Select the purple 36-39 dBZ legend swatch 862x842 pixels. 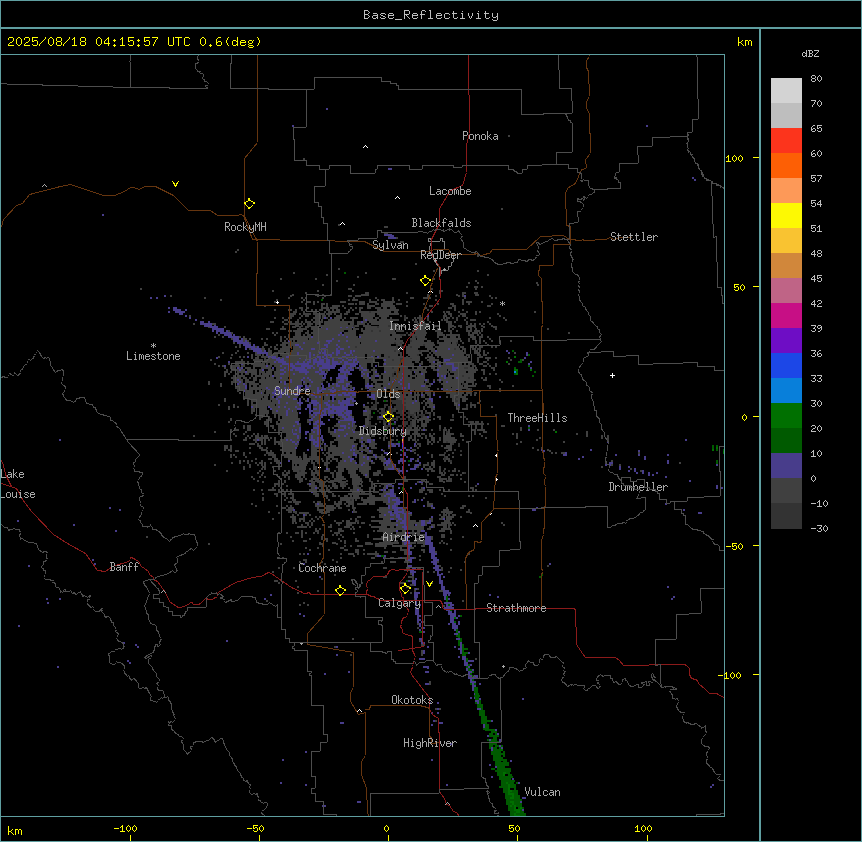click(786, 341)
